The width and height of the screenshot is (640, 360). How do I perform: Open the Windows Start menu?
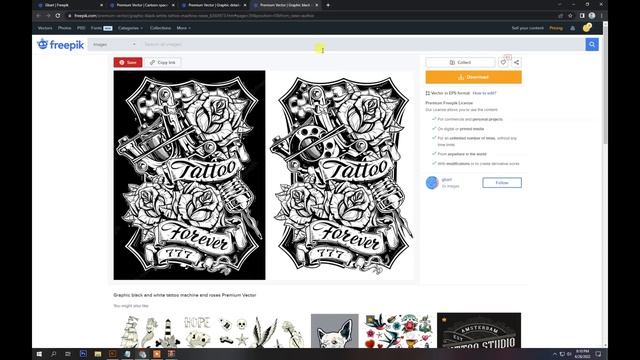click(x=39, y=354)
